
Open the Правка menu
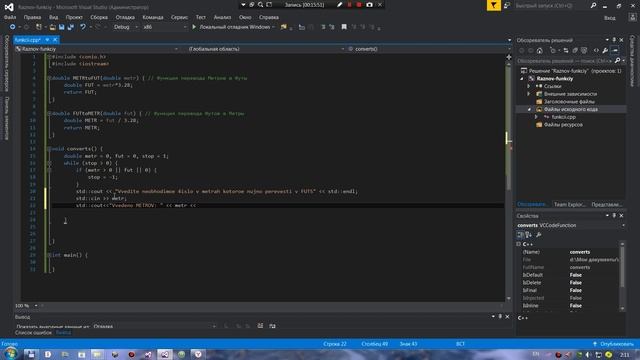pos(32,17)
